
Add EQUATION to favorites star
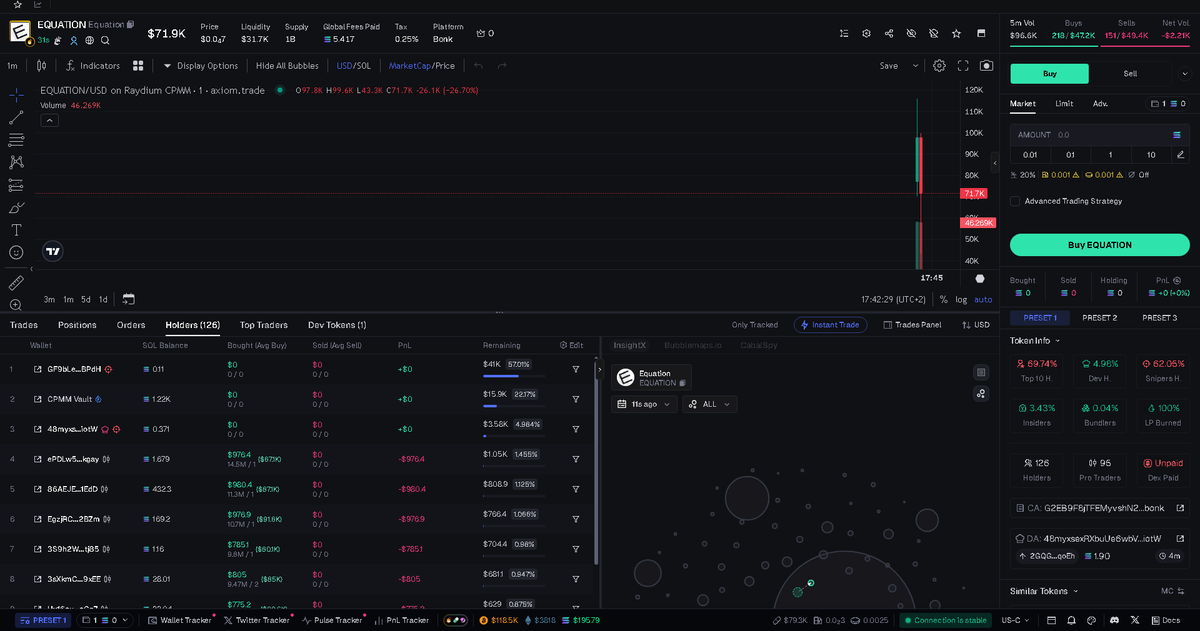click(x=956, y=33)
